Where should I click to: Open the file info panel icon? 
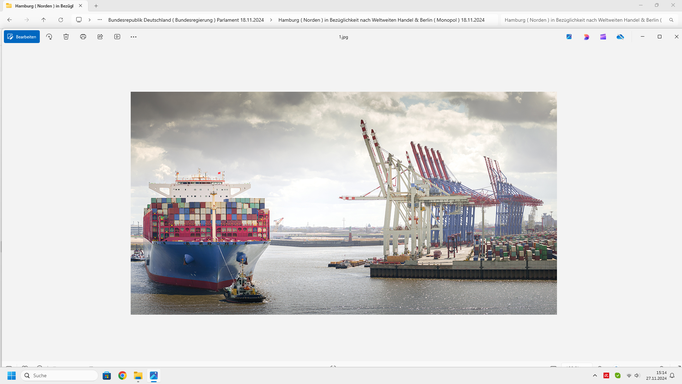pos(117,37)
